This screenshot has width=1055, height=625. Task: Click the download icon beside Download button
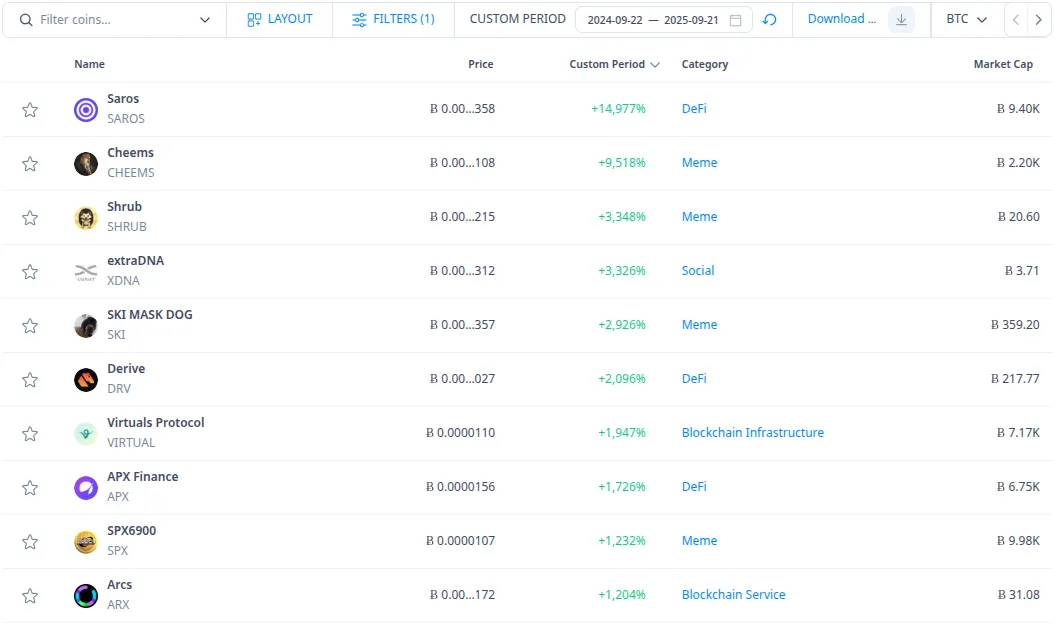tap(899, 19)
